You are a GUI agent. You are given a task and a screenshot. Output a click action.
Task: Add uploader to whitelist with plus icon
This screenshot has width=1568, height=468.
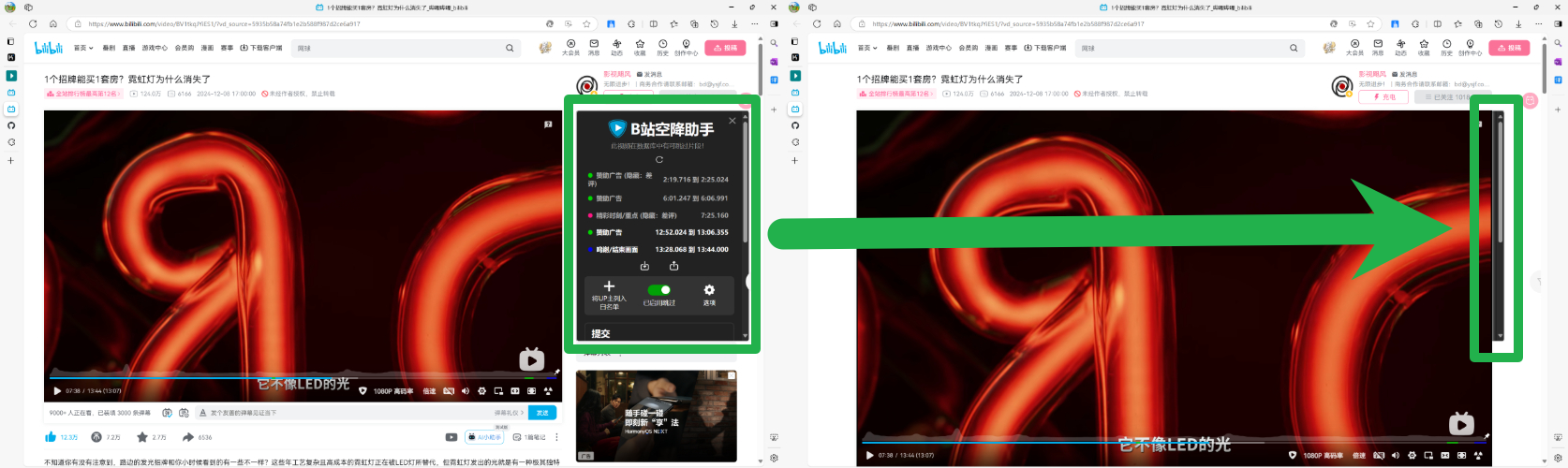point(609,286)
